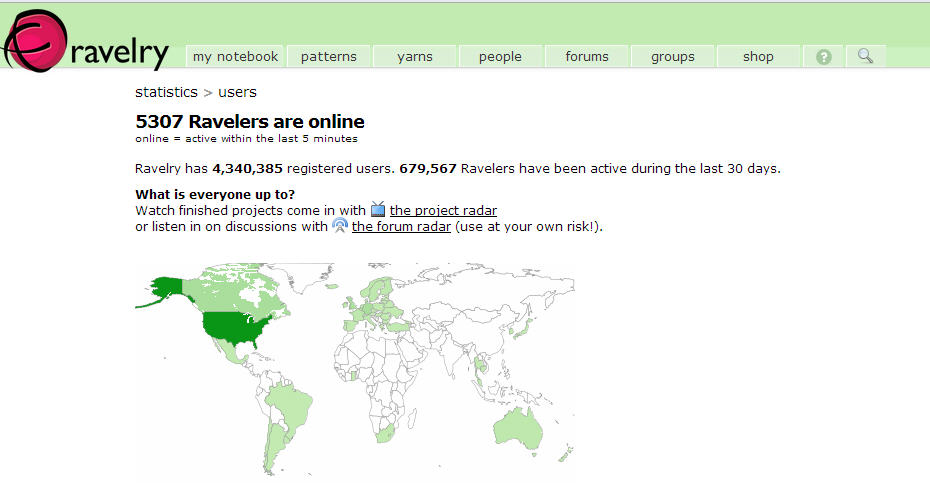930x490 pixels.
Task: Go to the yarns tab
Action: 415,57
